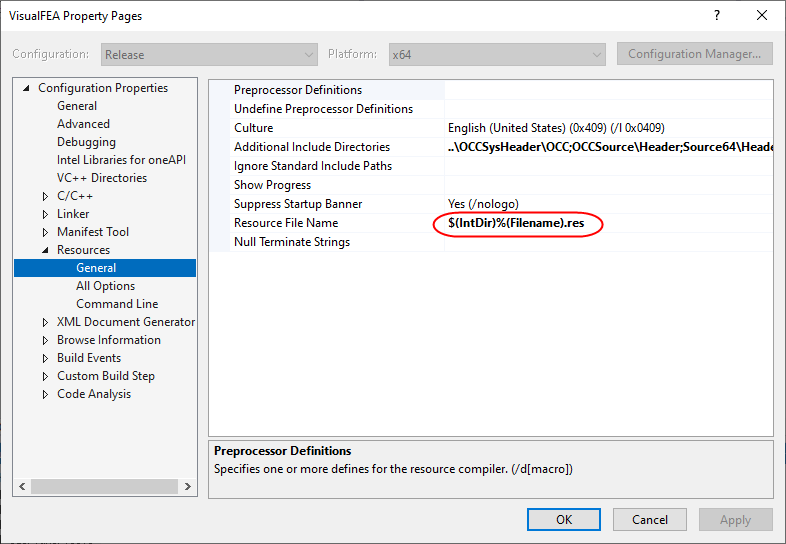Click the Yes (/nologo) value

(483, 204)
